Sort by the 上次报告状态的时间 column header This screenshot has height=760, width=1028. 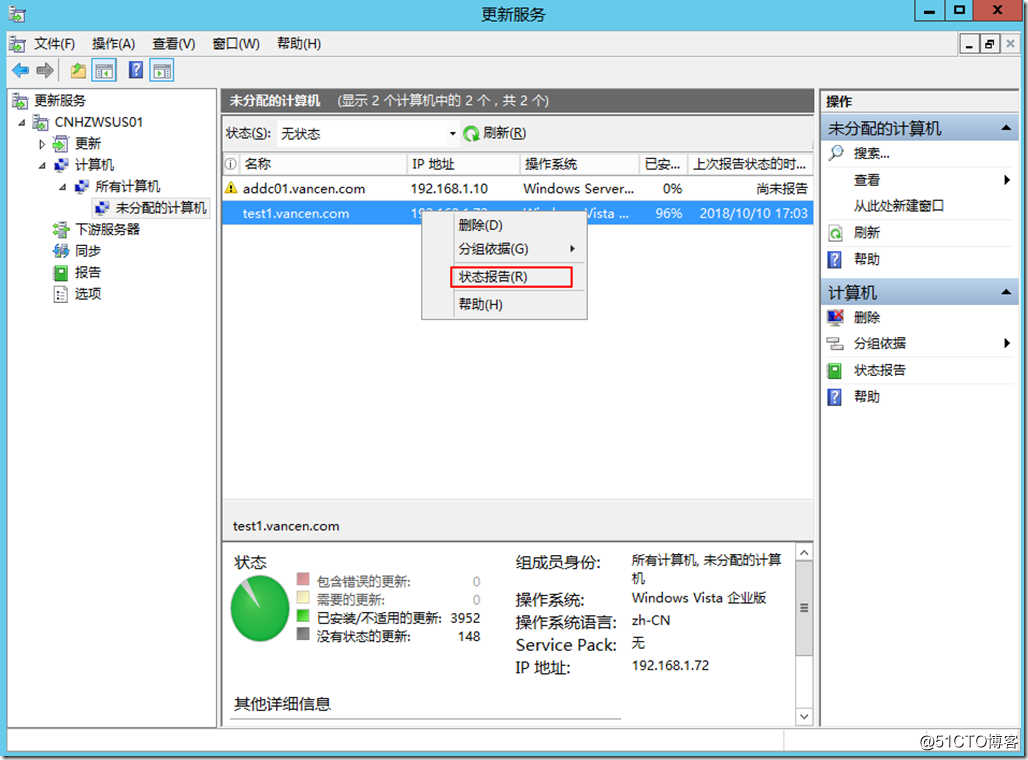(x=750, y=164)
